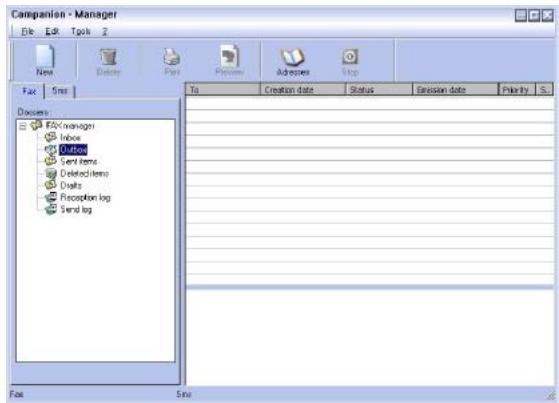Click the Drafts folder icon
Screen dimensions: 559x403
(x=51, y=185)
